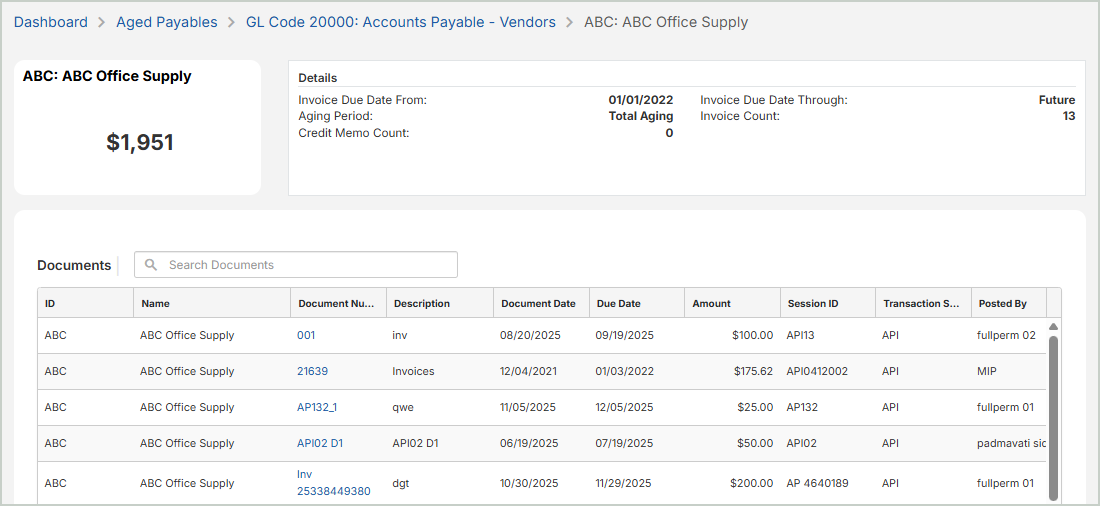Open document number 001
This screenshot has width=1100, height=506.
click(x=306, y=335)
